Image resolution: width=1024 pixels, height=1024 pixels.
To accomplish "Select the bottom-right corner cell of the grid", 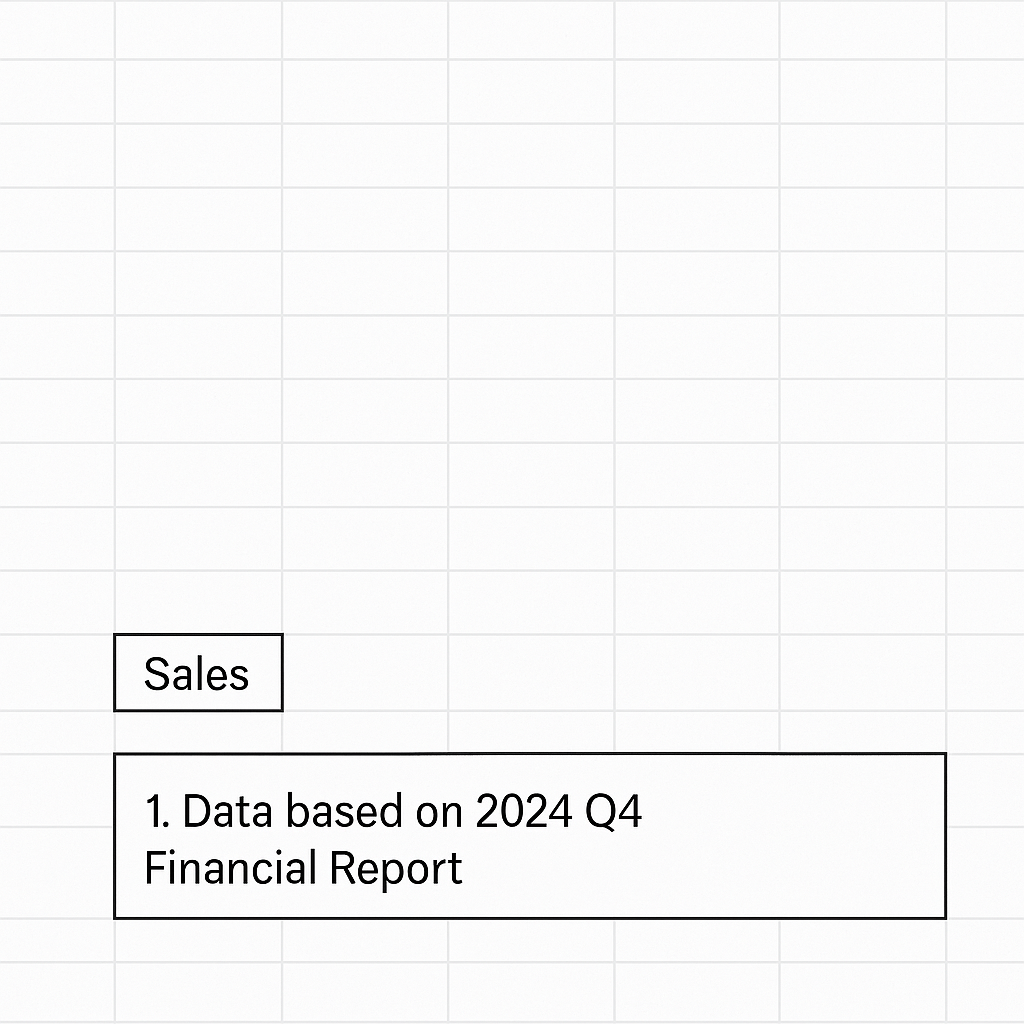I will pyautogui.click(x=985, y=993).
